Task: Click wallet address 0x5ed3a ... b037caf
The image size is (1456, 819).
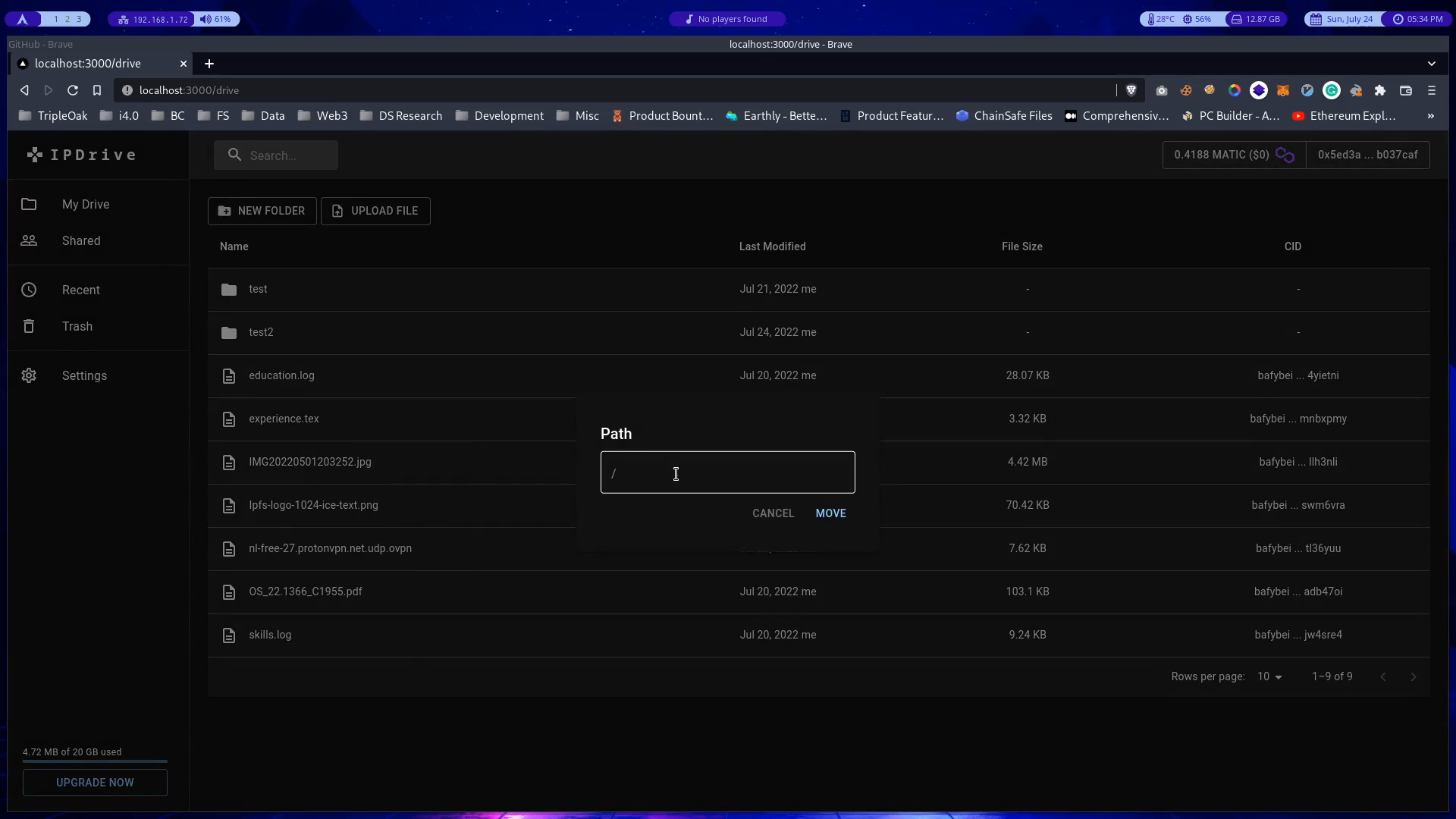Action: (1367, 155)
